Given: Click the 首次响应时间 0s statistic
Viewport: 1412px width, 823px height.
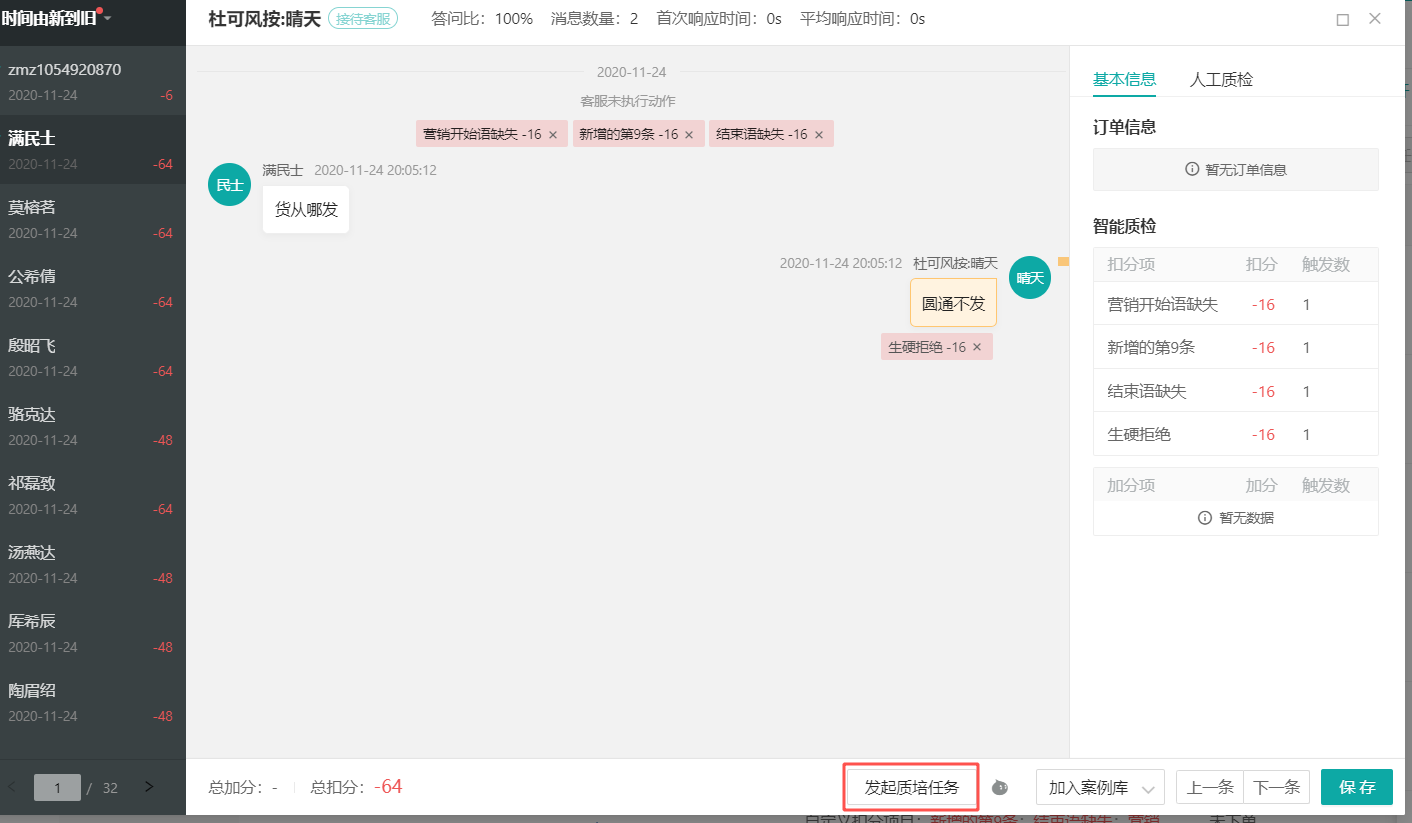Looking at the screenshot, I should (x=719, y=19).
